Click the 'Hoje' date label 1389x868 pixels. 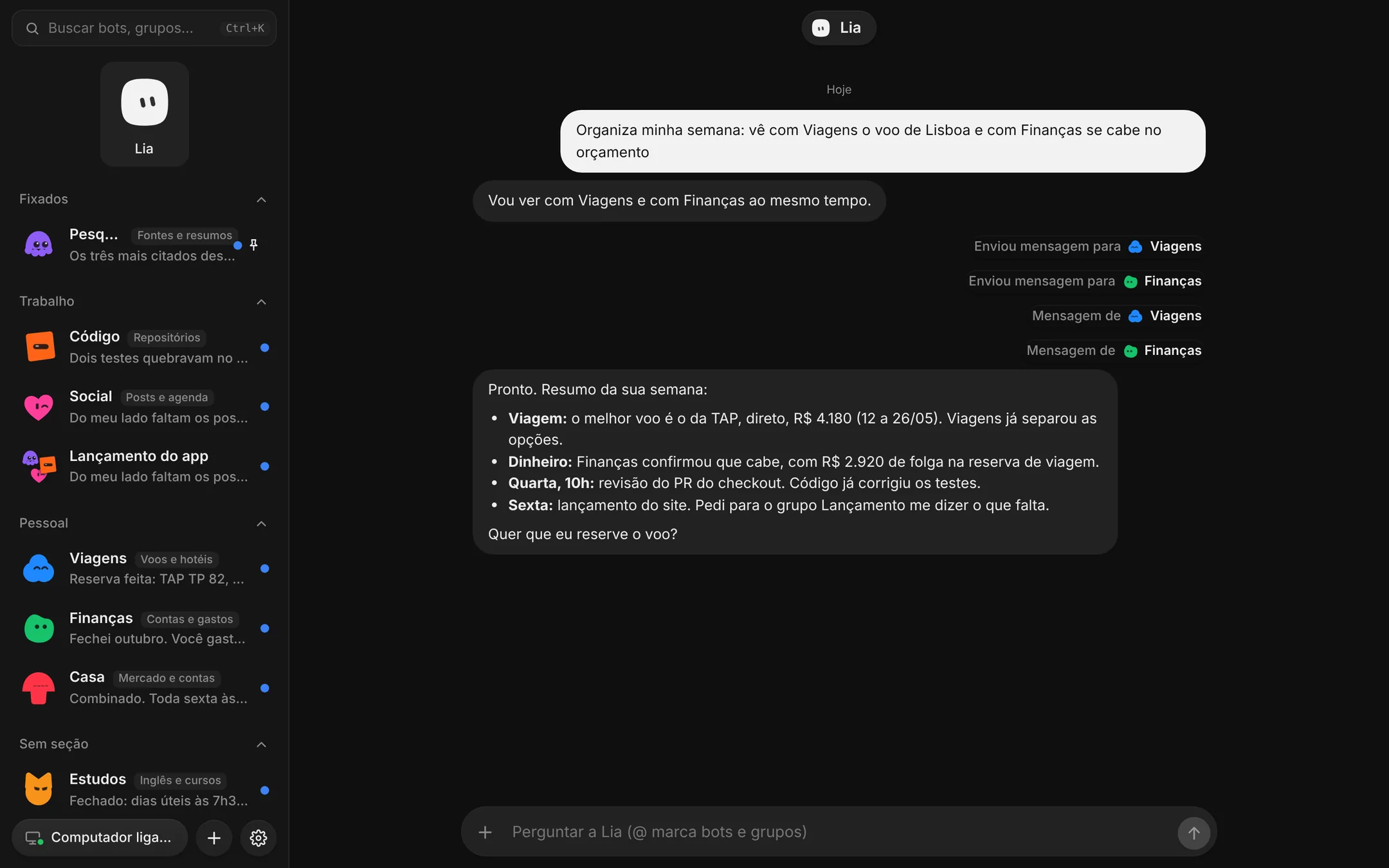tap(839, 90)
